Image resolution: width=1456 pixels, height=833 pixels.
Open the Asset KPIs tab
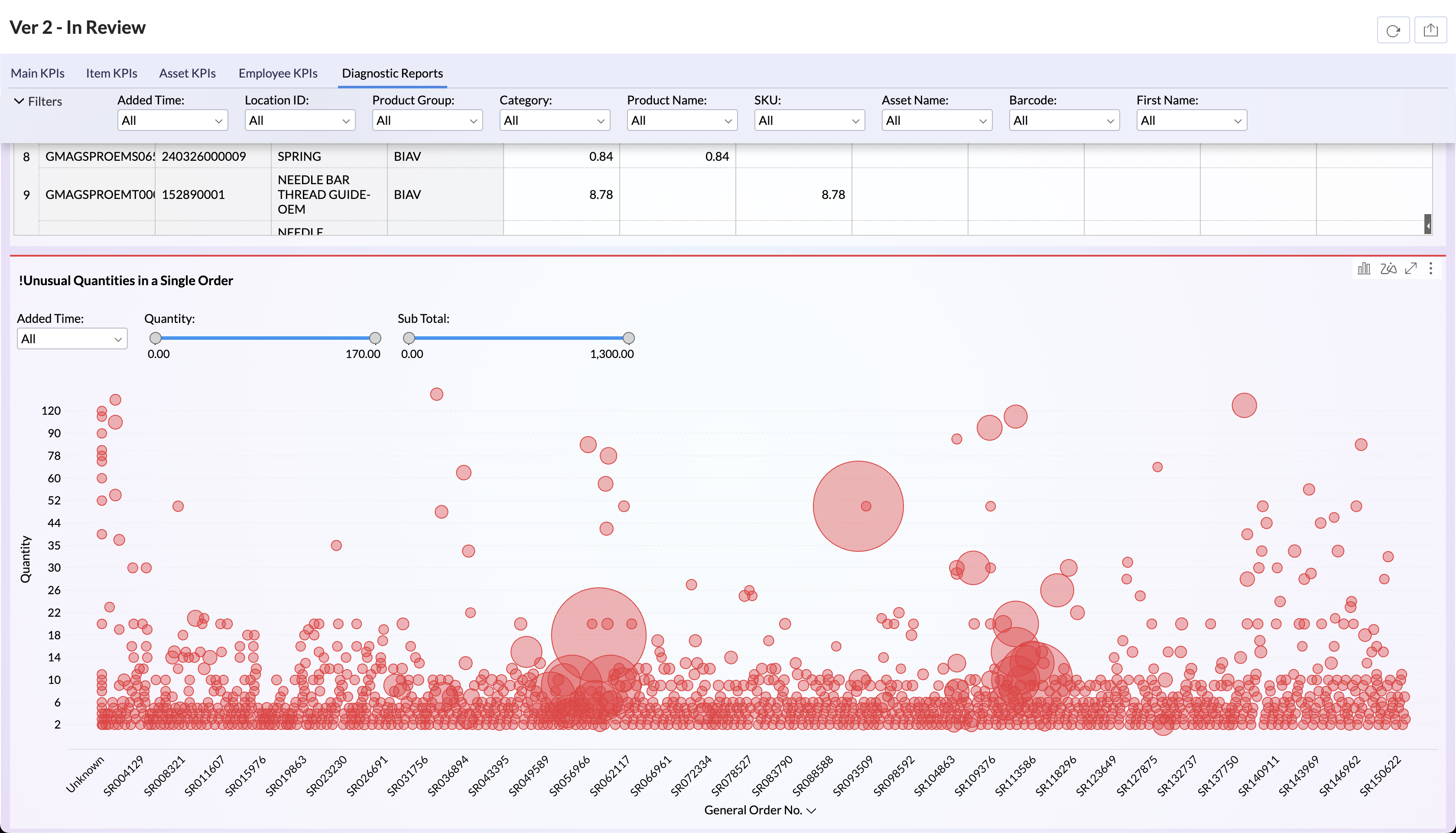point(187,73)
